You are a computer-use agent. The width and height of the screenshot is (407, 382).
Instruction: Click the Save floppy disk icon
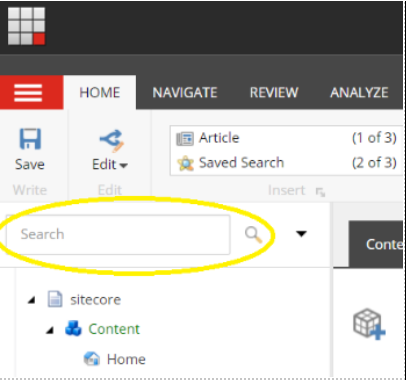click(30, 139)
